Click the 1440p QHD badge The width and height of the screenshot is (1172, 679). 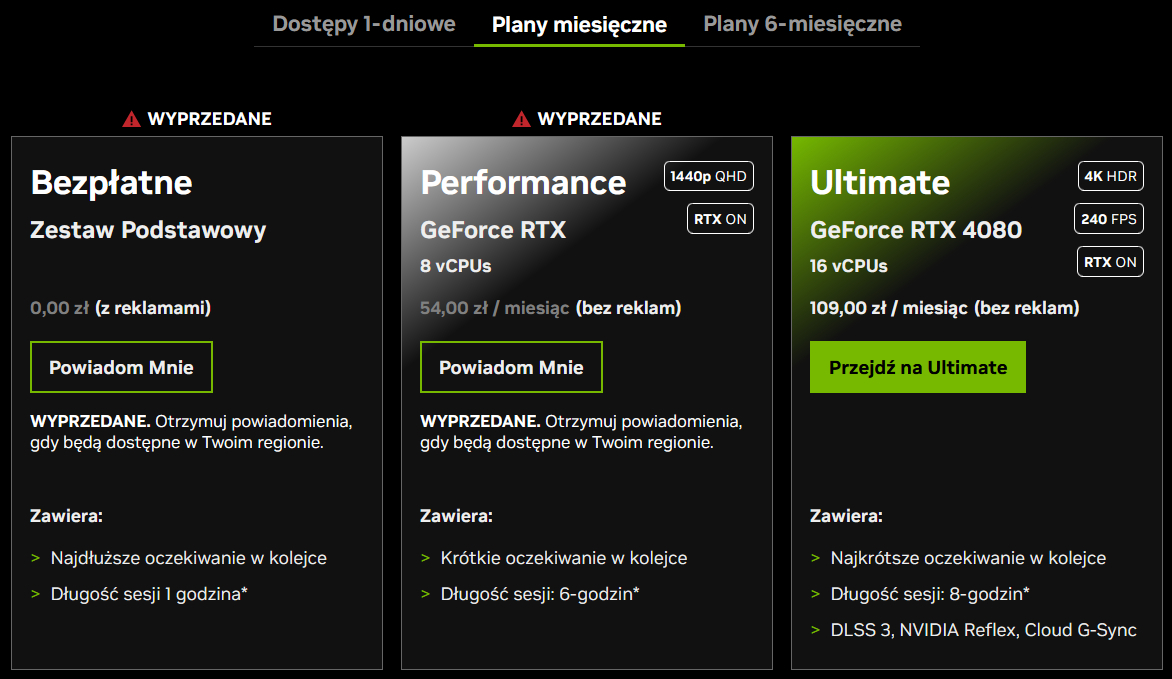(709, 176)
